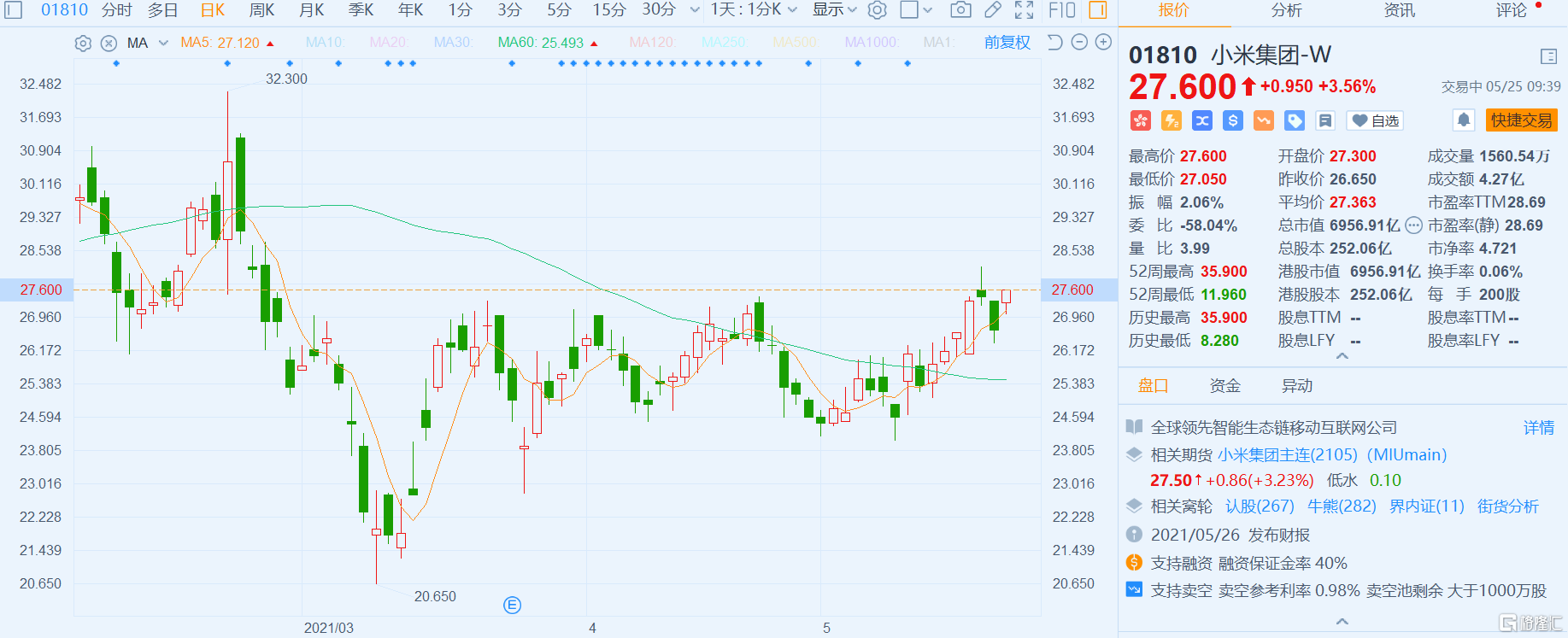Toggle MA20 moving average line
1568x638 pixels.
point(389,43)
